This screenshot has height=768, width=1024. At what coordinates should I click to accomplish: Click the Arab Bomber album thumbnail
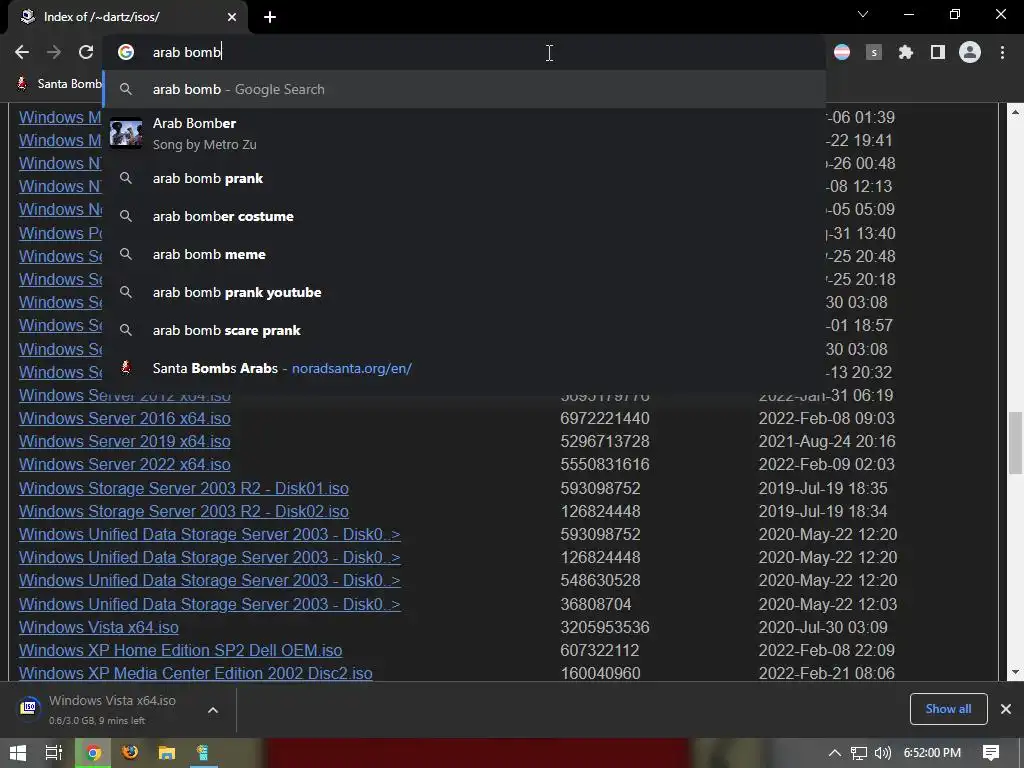click(x=126, y=133)
